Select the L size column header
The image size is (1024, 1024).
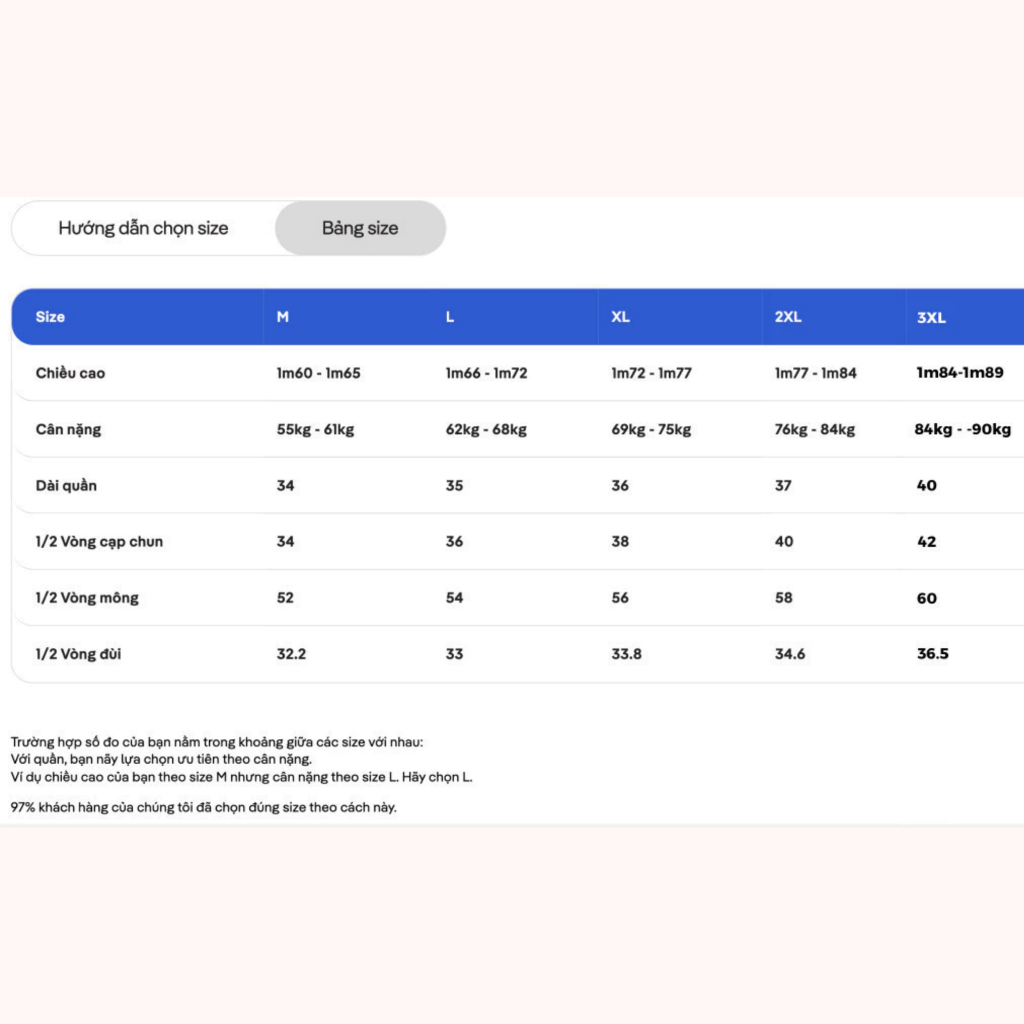click(449, 317)
